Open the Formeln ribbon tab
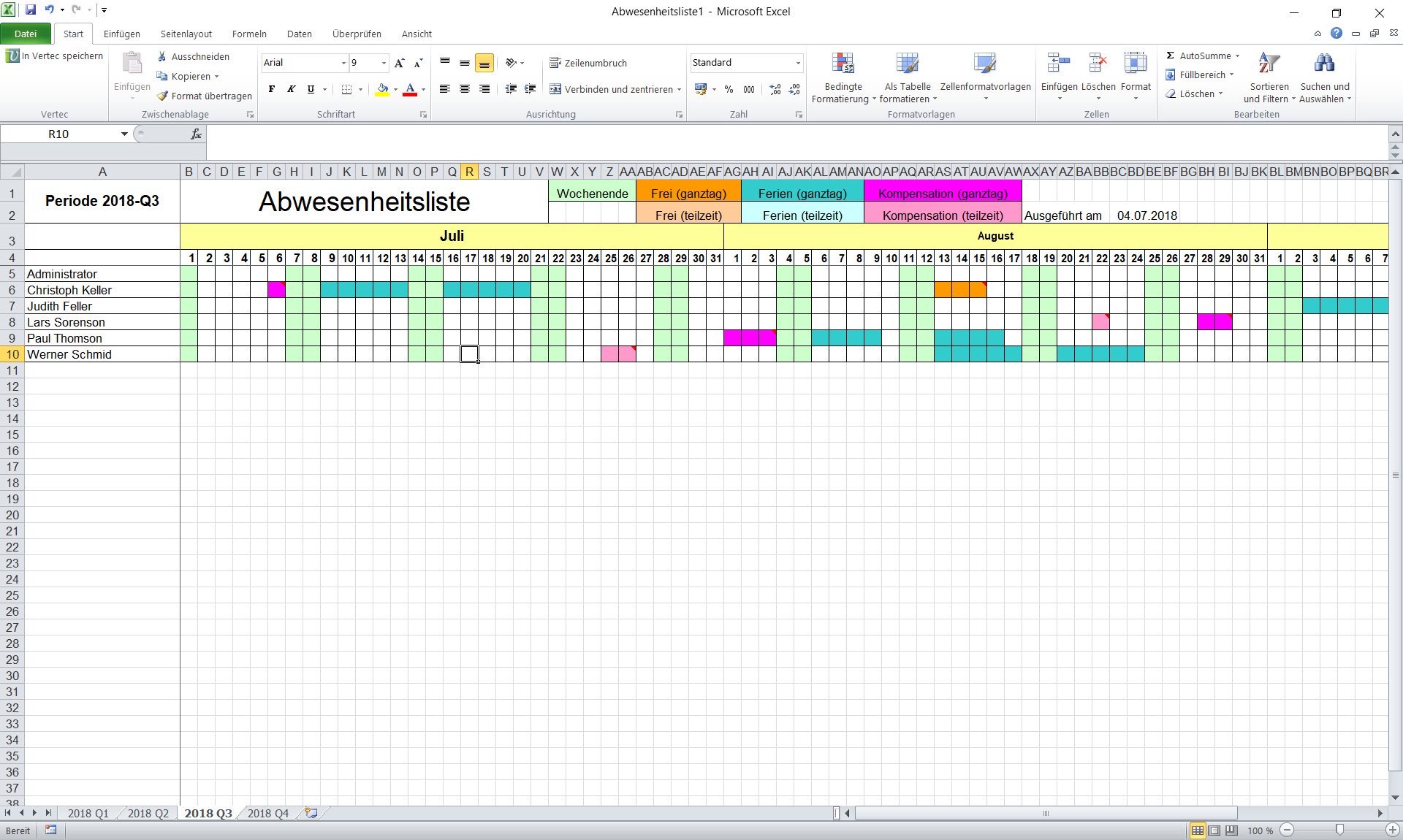Viewport: 1403px width, 840px height. click(249, 34)
